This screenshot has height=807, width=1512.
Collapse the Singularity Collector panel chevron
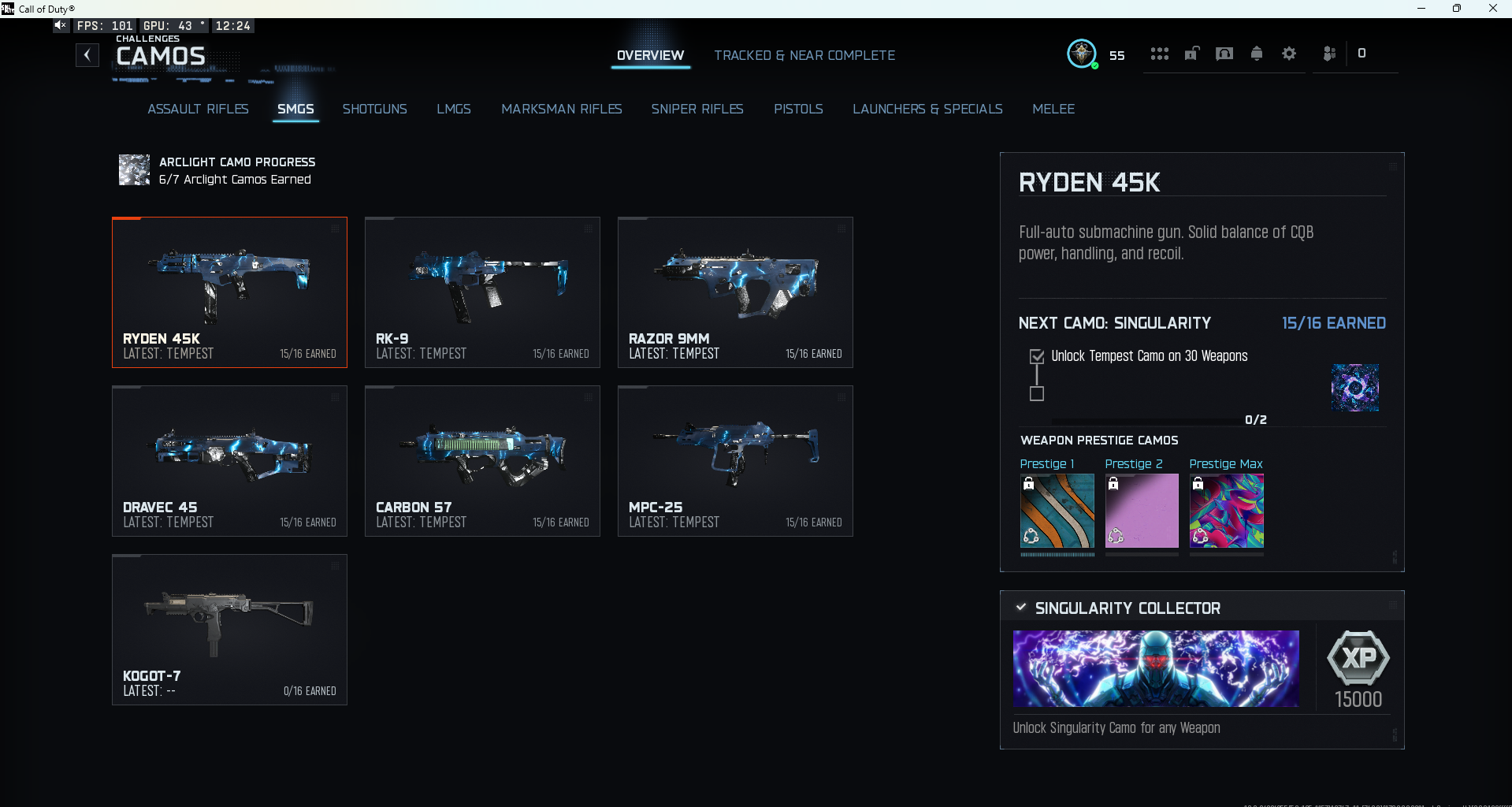(1021, 607)
